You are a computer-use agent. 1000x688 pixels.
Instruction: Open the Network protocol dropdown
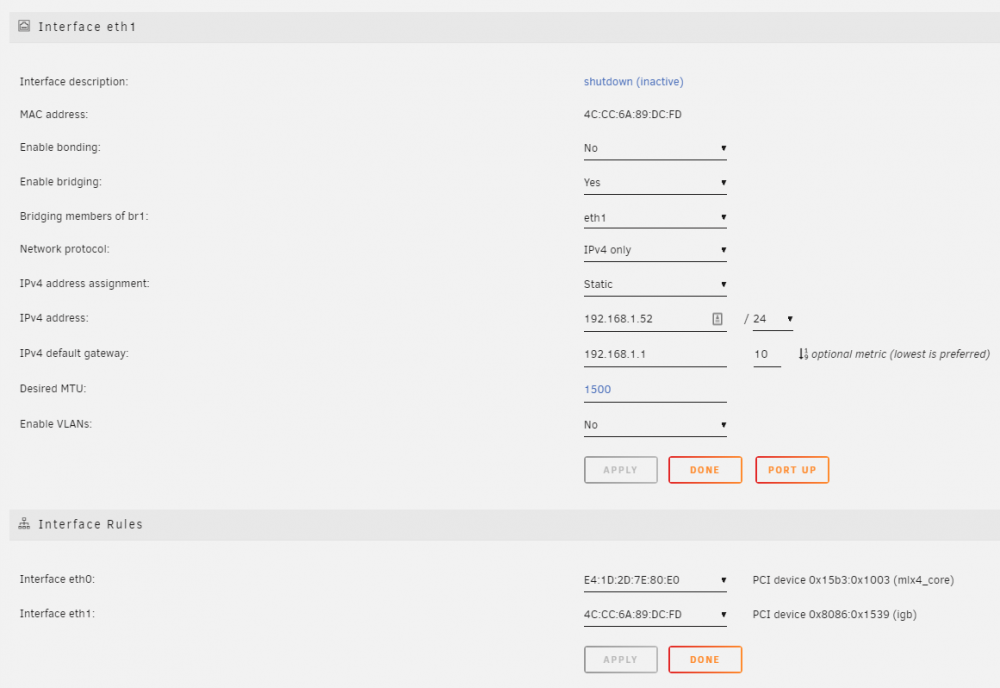655,250
